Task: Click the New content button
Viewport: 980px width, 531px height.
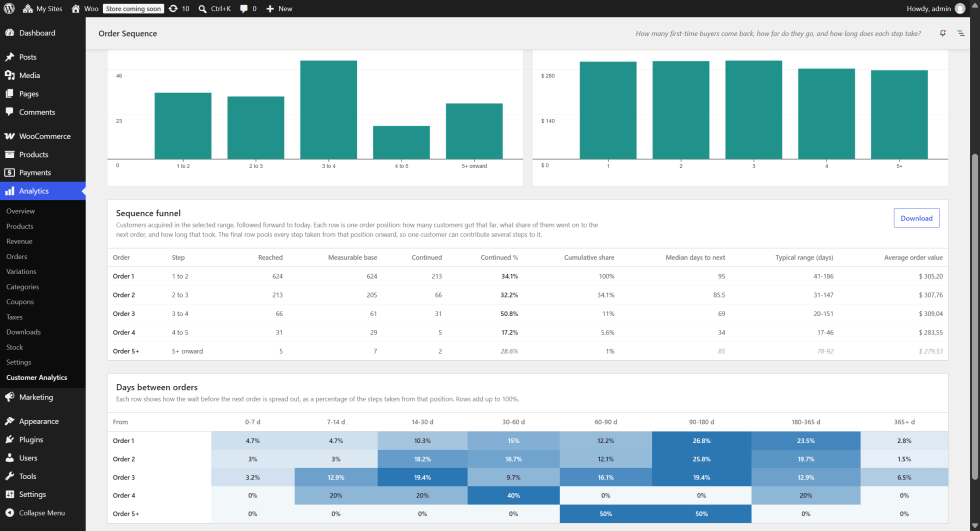Action: (279, 9)
